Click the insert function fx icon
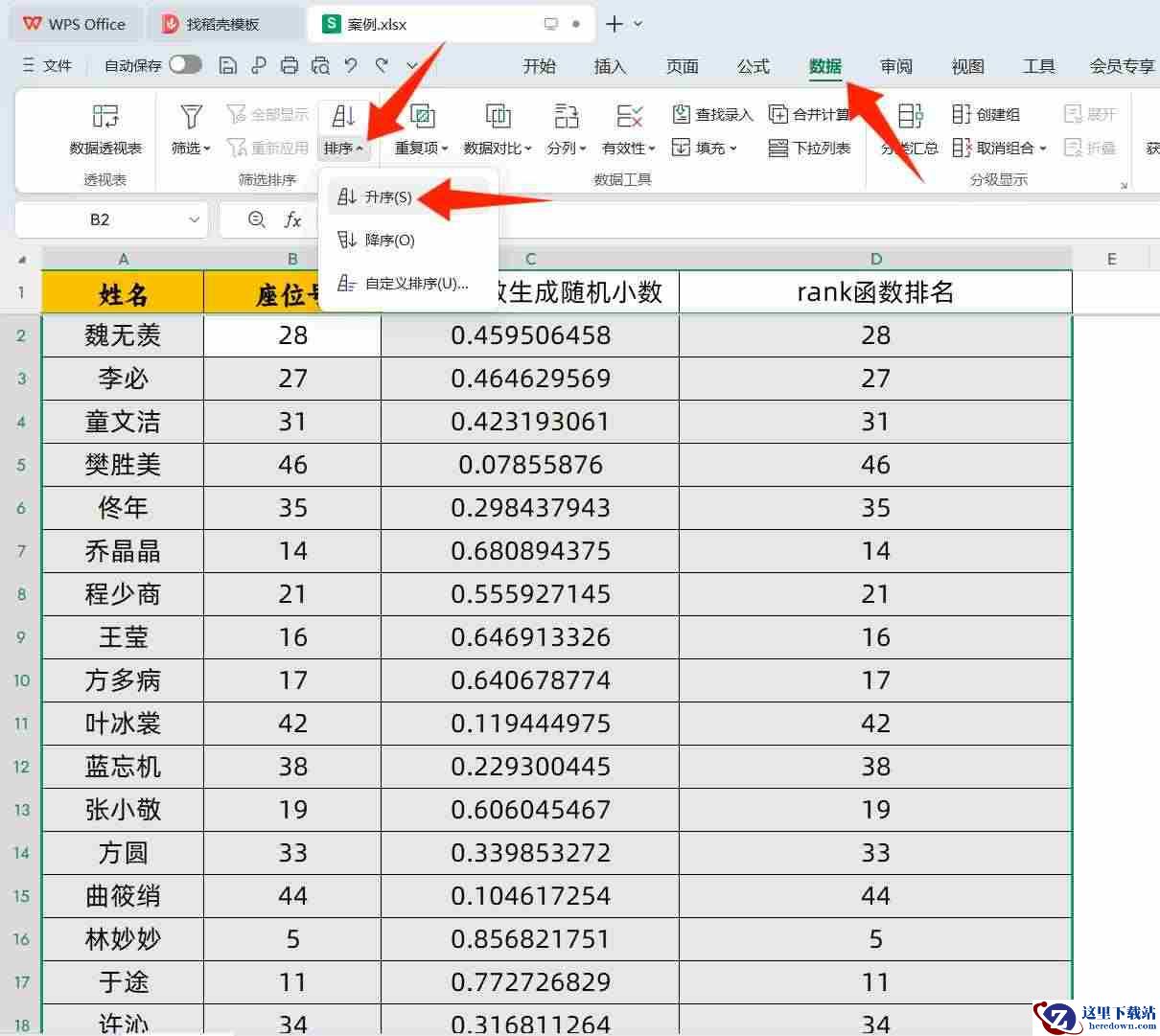The width and height of the screenshot is (1160, 1036). pyautogui.click(x=293, y=220)
